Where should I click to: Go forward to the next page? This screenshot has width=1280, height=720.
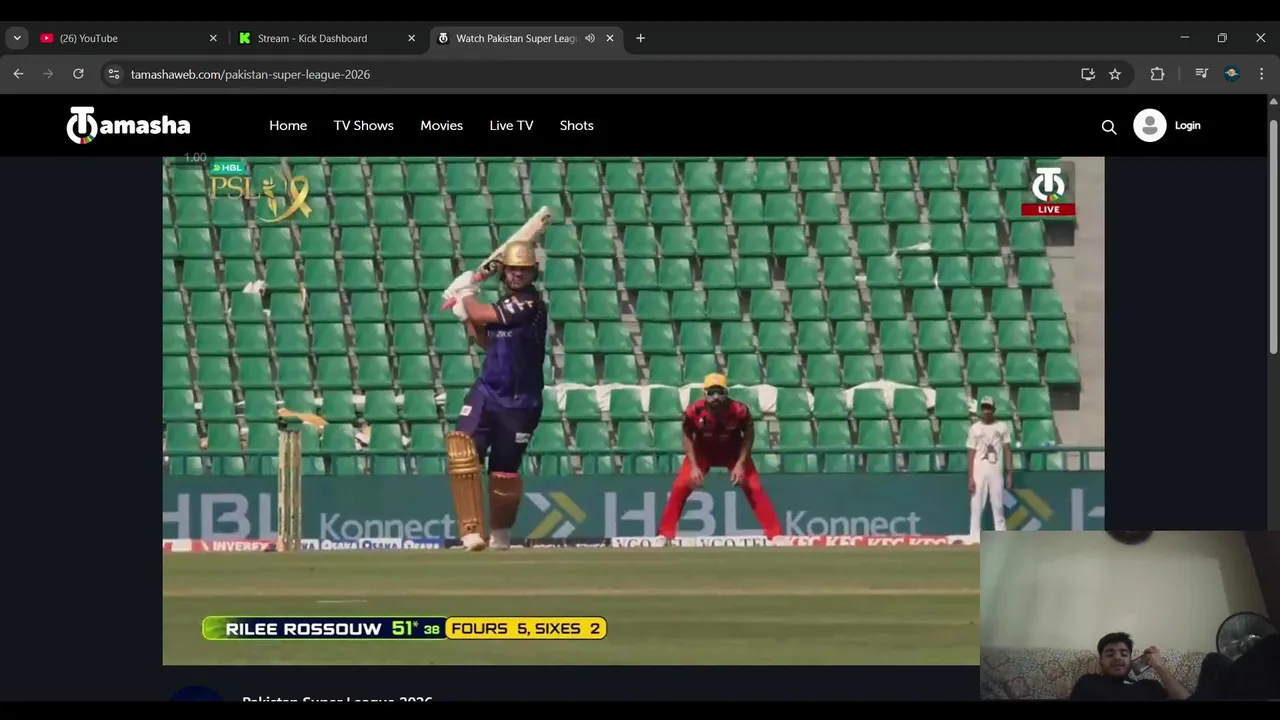pyautogui.click(x=48, y=74)
